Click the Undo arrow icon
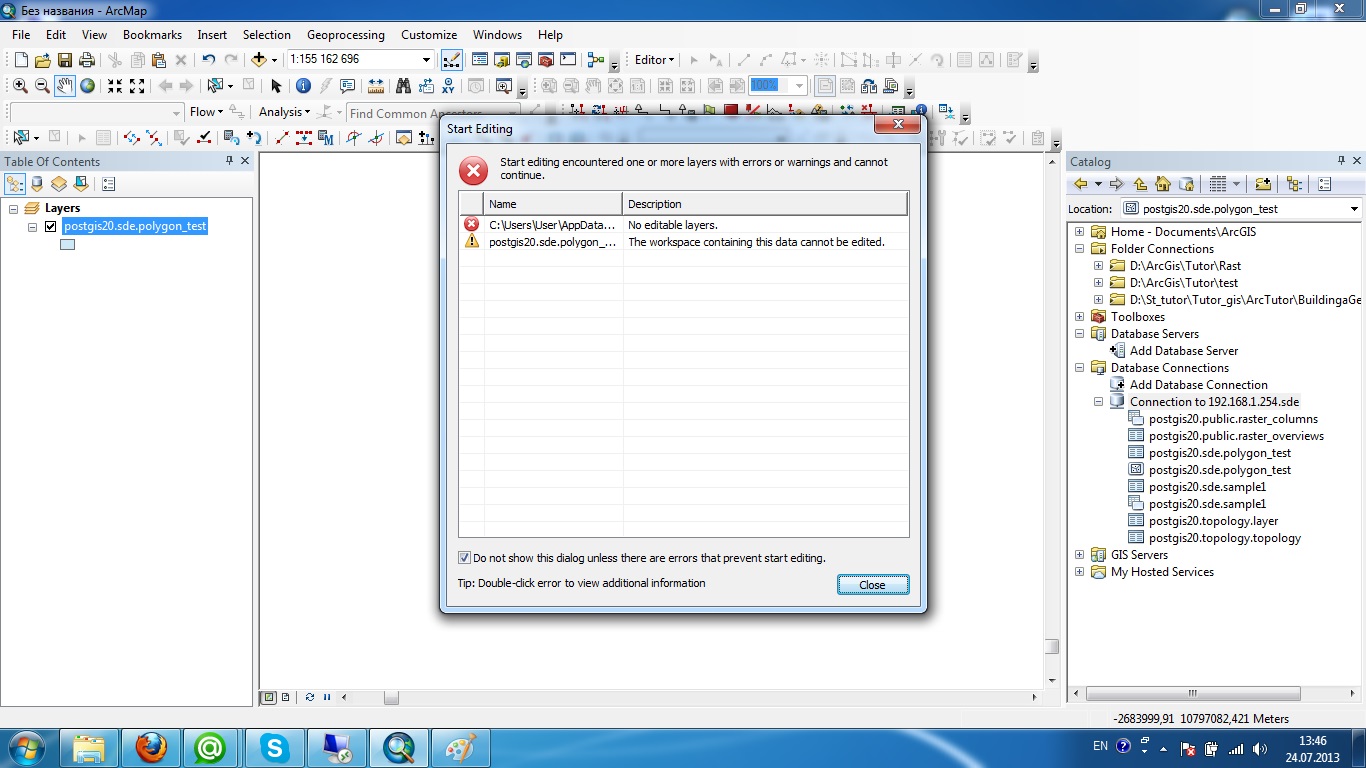The width and height of the screenshot is (1366, 768). (208, 60)
